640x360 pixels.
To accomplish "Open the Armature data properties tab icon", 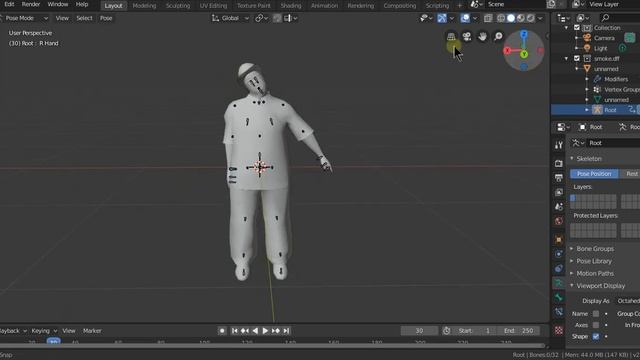I will [x=559, y=283].
